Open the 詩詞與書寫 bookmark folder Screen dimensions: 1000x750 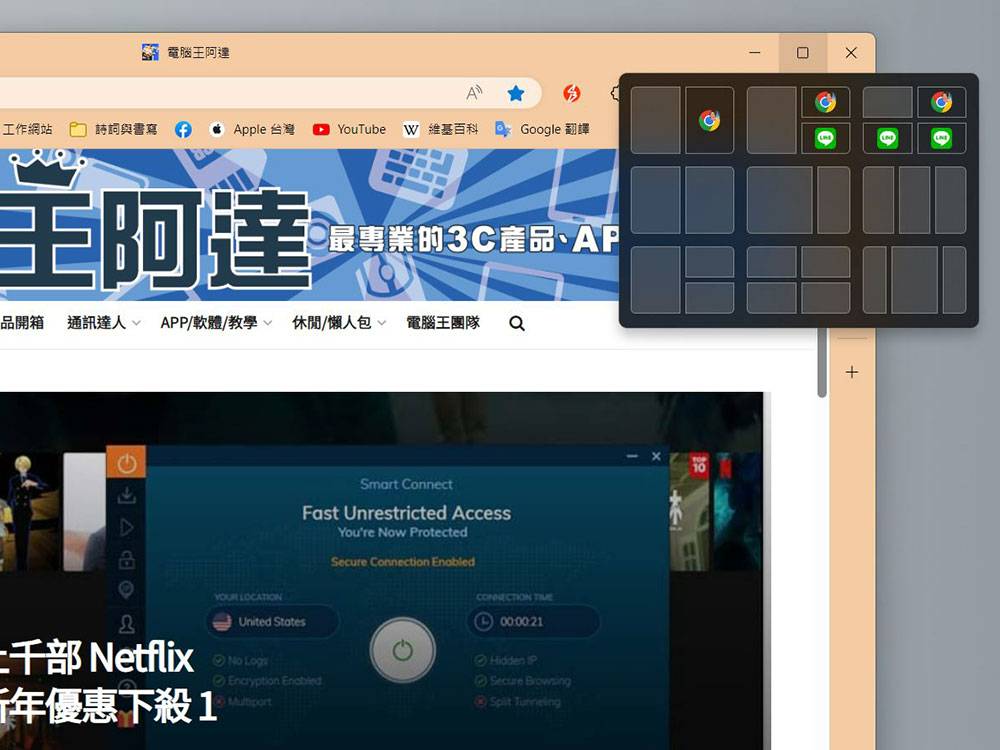[x=114, y=129]
